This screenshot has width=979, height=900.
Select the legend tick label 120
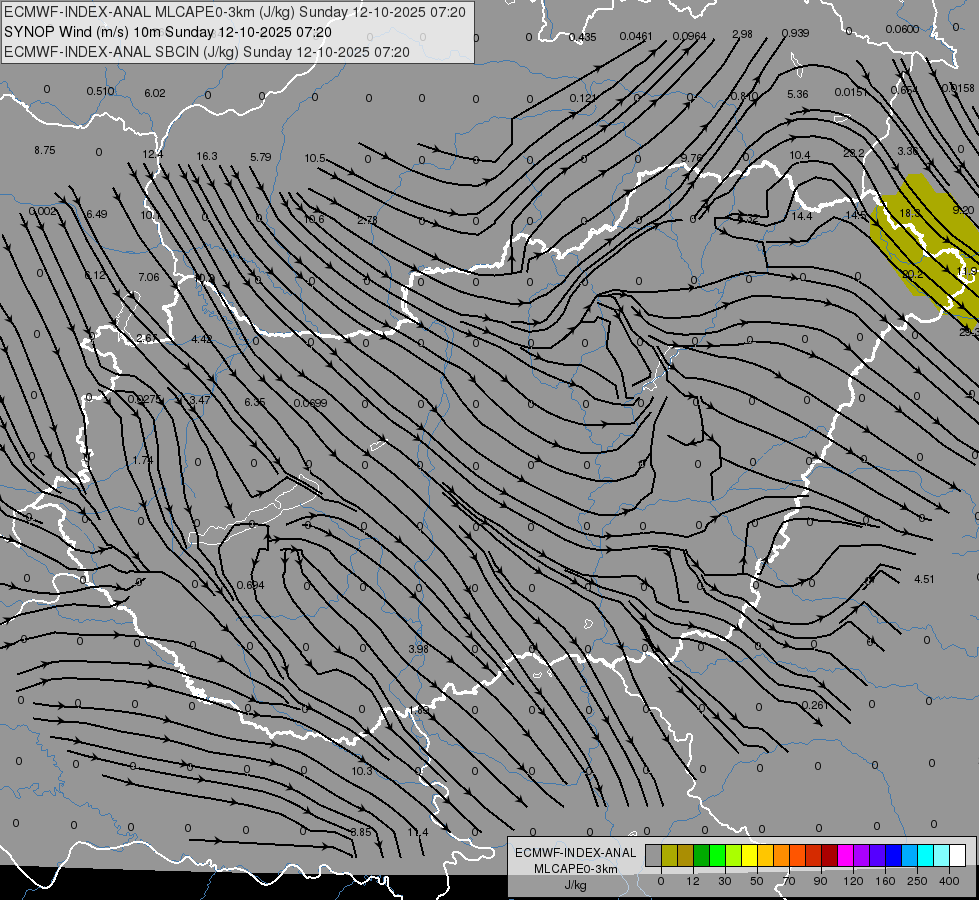click(x=853, y=881)
